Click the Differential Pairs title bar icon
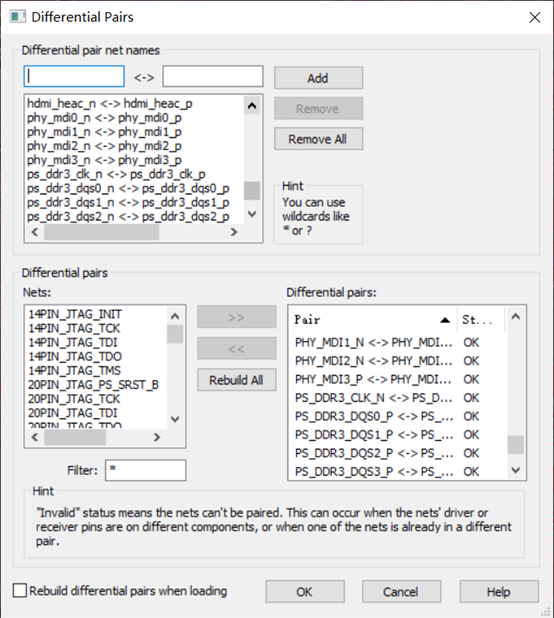This screenshot has height=618, width=554. 18,17
